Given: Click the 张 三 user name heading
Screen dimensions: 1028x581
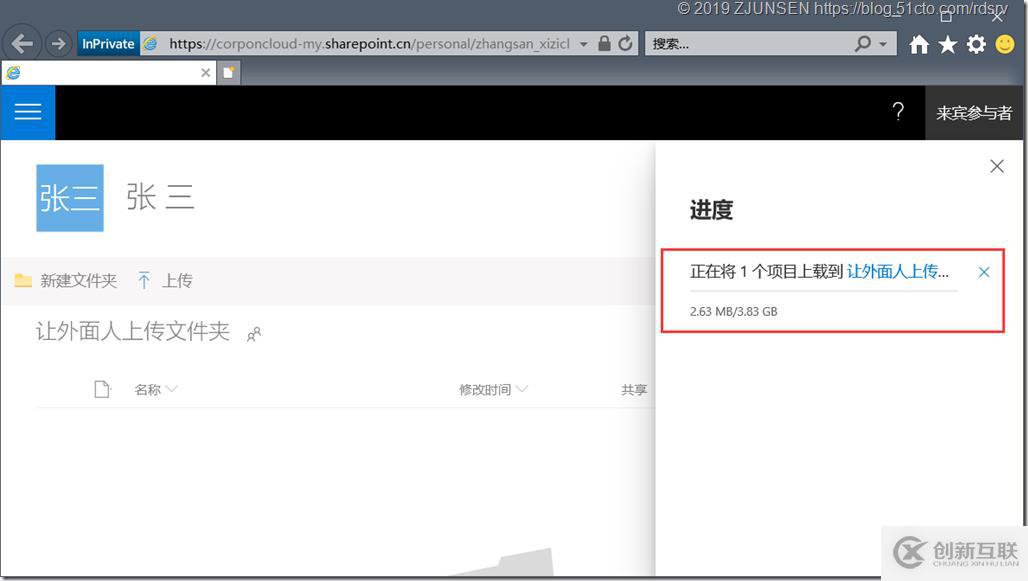Looking at the screenshot, I should coord(160,197).
